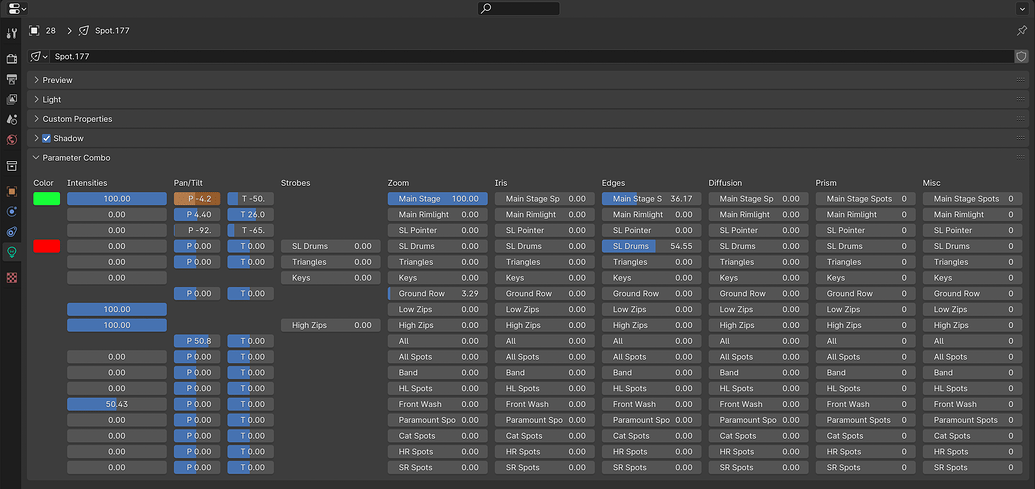Click the red color swatch

point(47,246)
